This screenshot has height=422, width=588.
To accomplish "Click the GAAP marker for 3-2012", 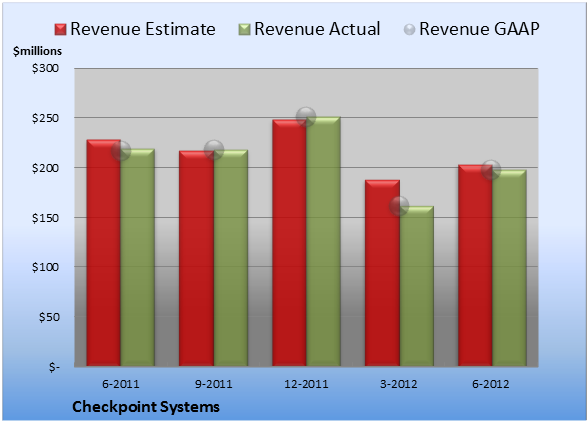I will point(399,206).
